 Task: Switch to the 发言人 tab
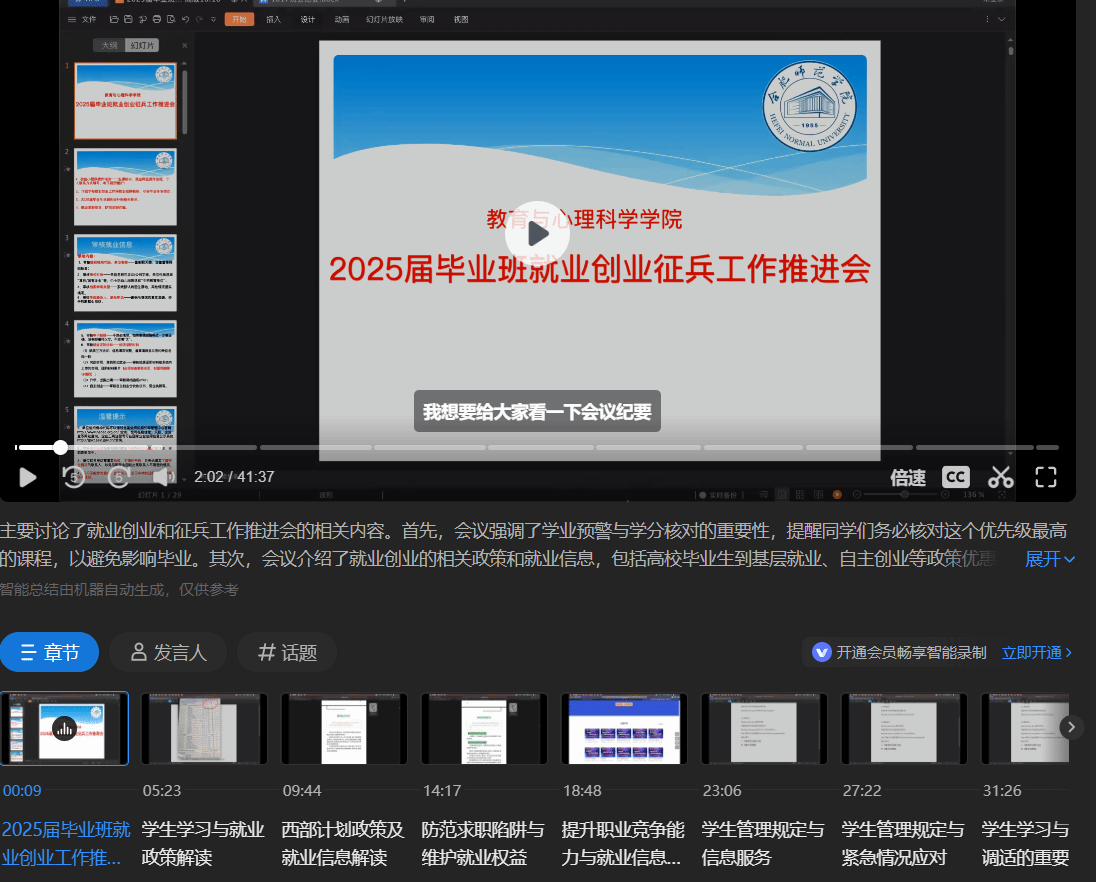pos(169,653)
